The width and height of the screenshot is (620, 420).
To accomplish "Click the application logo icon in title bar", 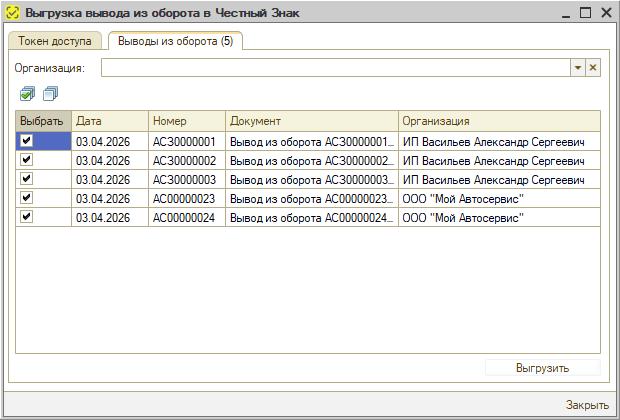I will [12, 13].
